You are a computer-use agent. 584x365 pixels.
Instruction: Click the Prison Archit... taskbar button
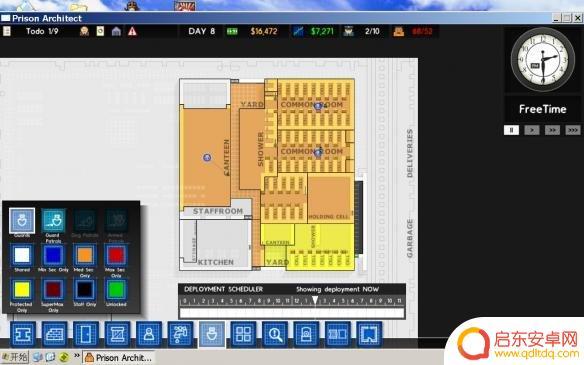click(119, 358)
